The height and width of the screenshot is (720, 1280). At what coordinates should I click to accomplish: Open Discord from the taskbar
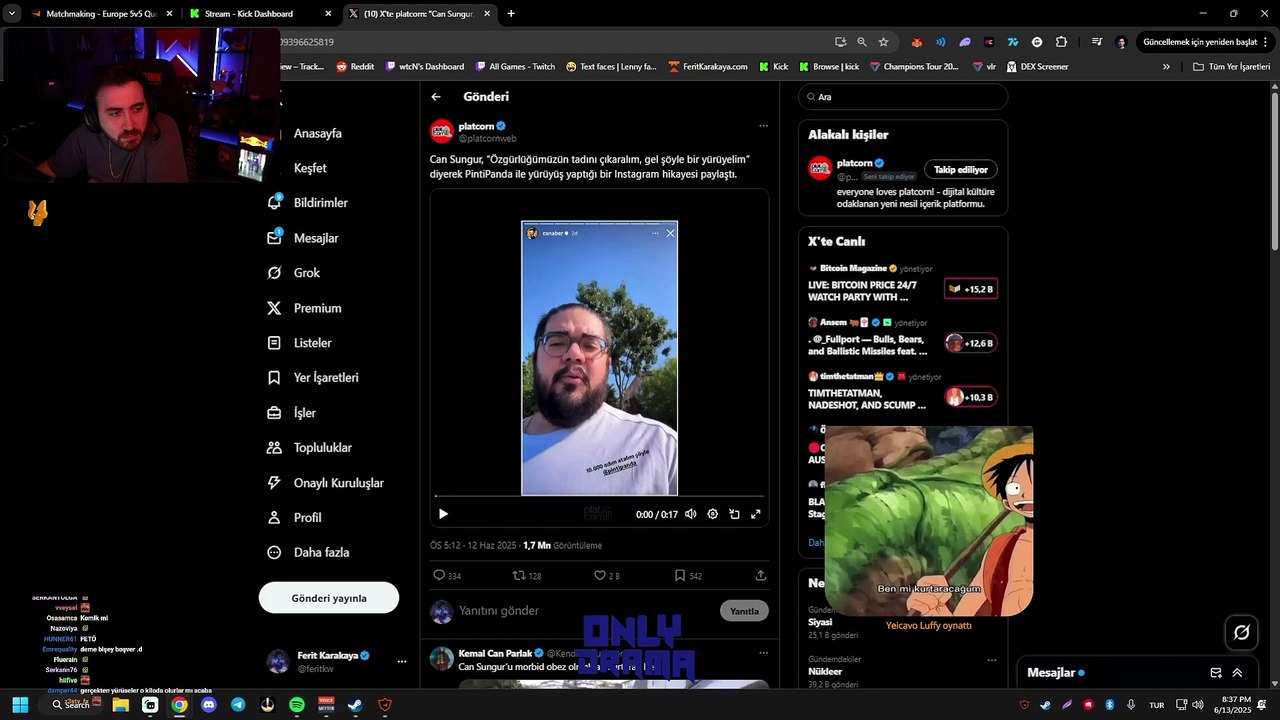pyautogui.click(x=208, y=705)
